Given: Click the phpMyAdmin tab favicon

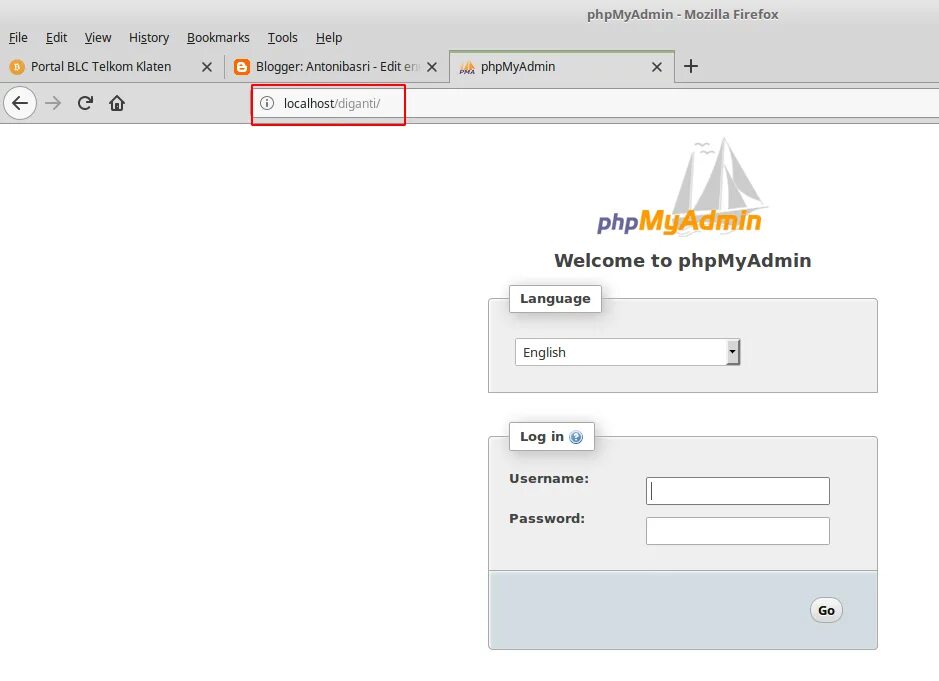Looking at the screenshot, I should (x=467, y=67).
